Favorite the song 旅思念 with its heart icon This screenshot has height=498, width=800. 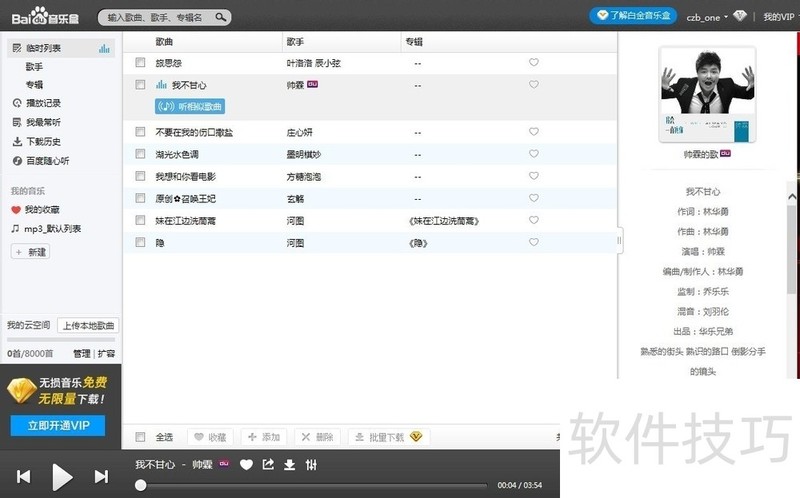click(534, 63)
